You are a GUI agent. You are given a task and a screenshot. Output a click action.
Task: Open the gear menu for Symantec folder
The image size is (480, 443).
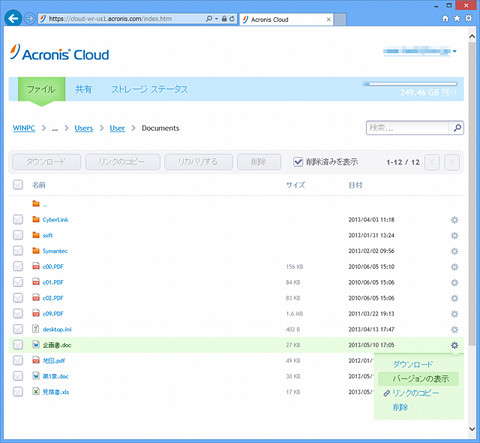click(x=454, y=251)
